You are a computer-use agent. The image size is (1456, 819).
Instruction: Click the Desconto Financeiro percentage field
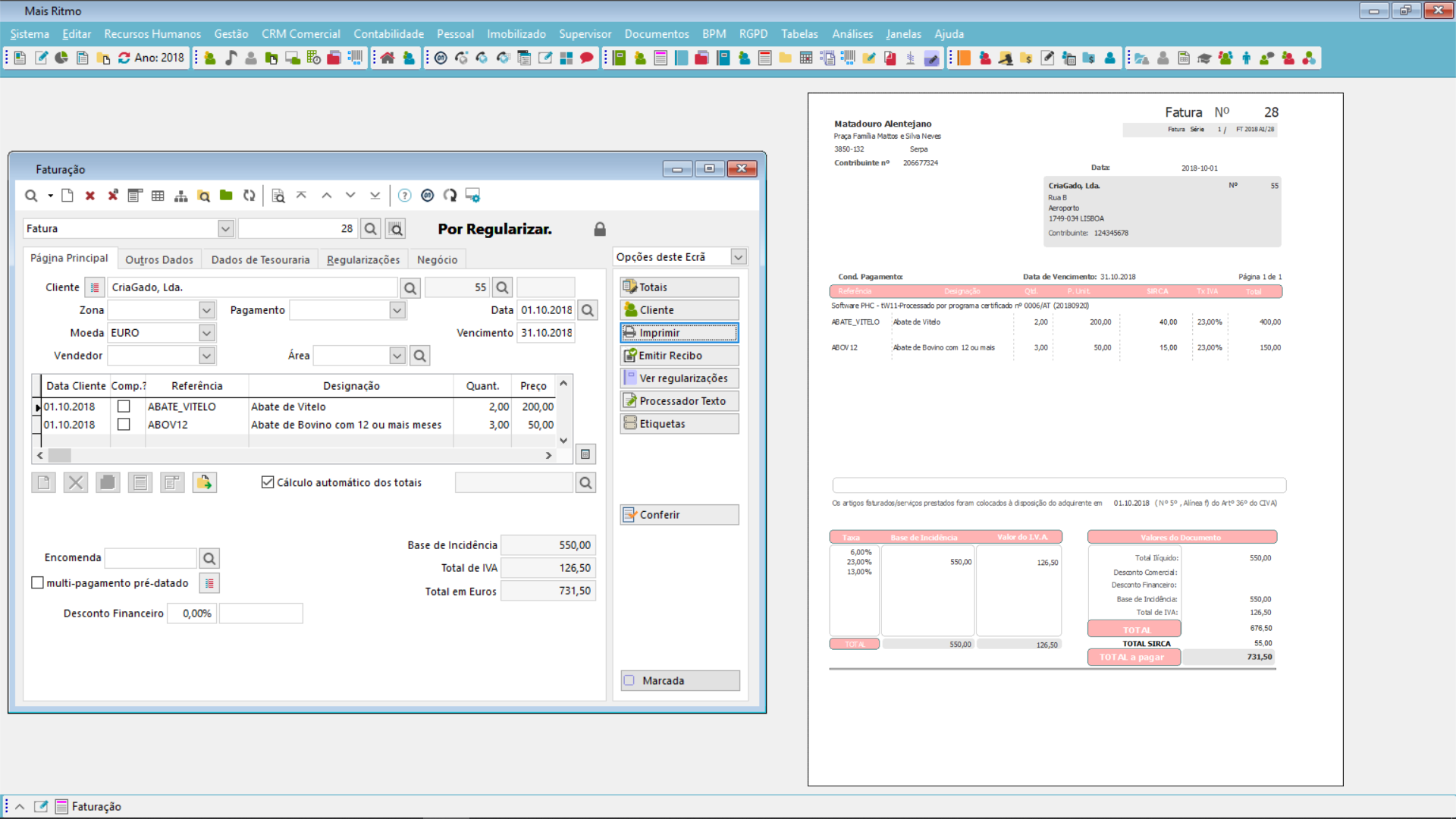tap(192, 613)
